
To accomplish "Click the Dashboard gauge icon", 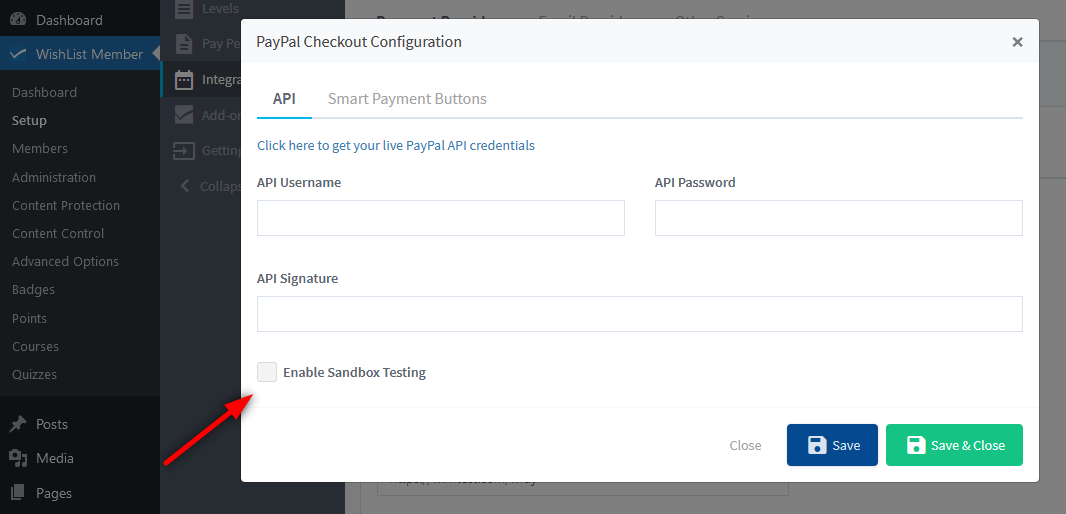I will pyautogui.click(x=19, y=20).
